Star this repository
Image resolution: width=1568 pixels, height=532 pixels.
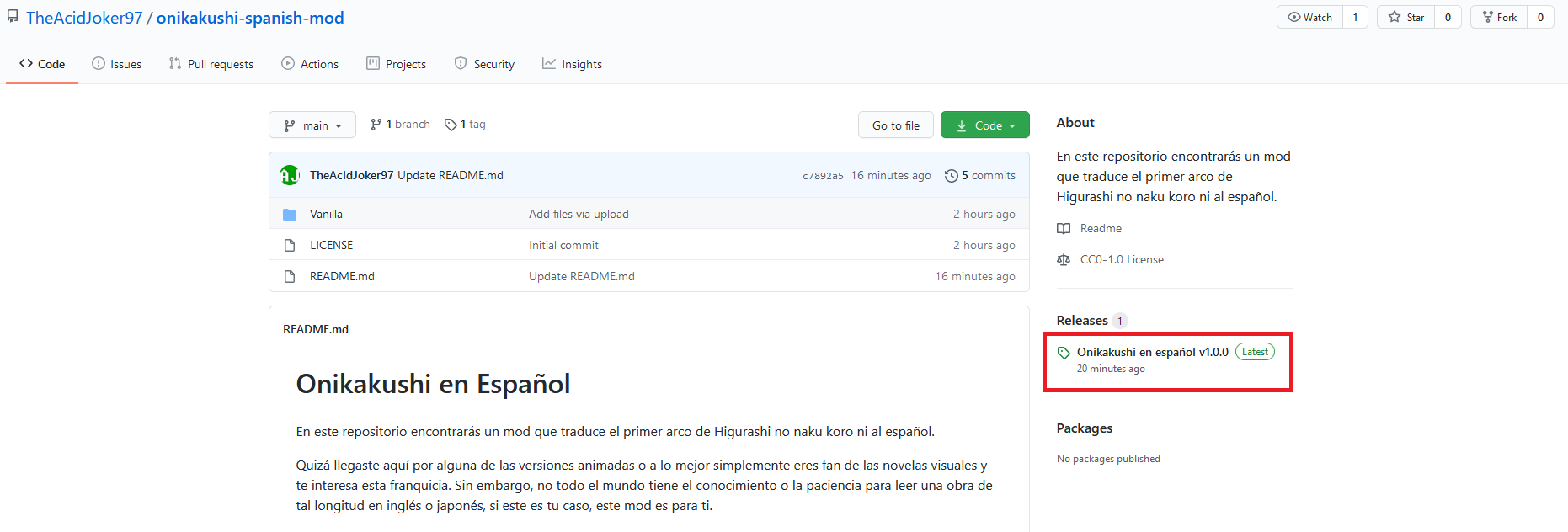tap(1406, 17)
